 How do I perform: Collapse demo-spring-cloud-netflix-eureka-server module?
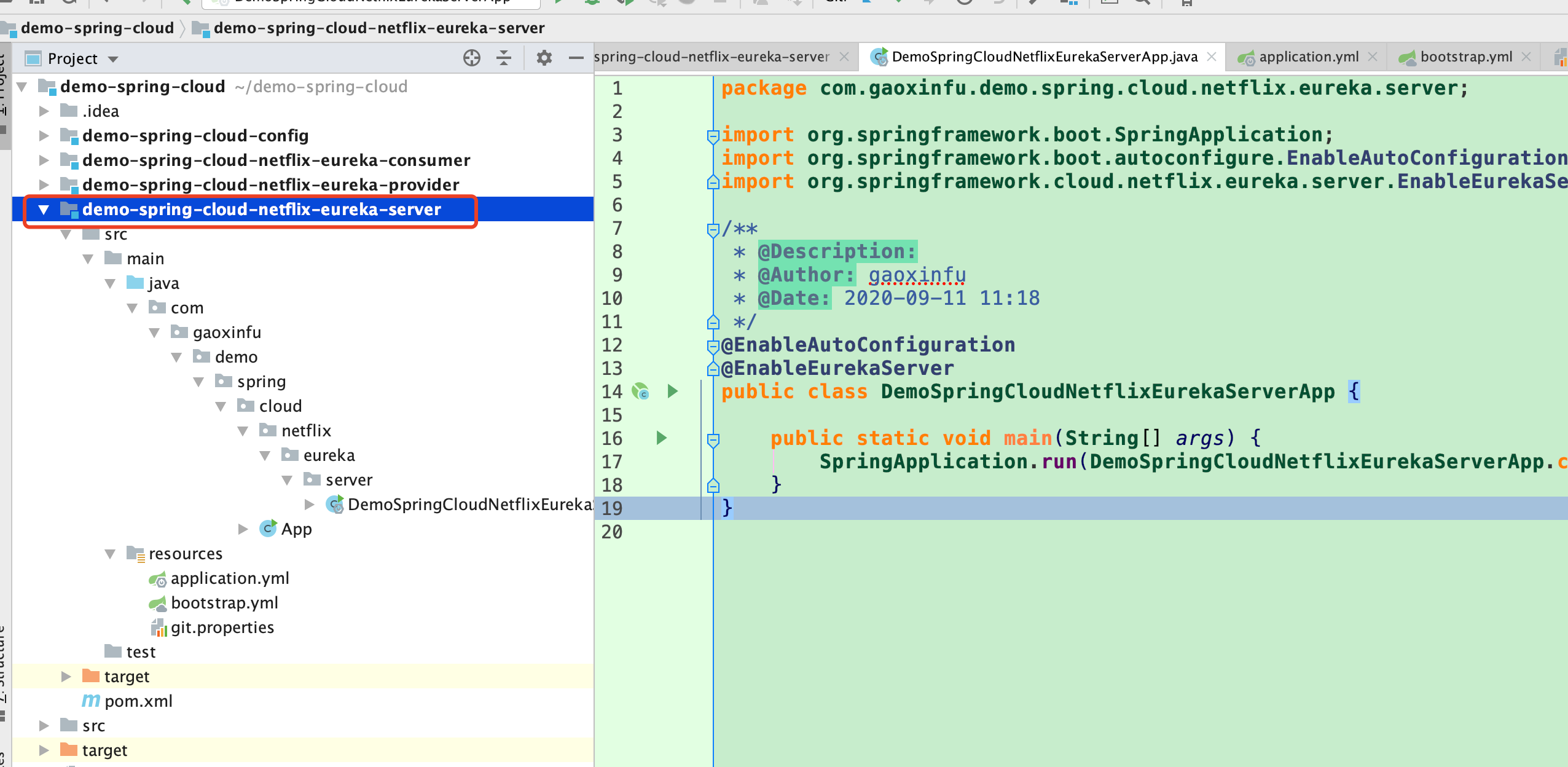(44, 210)
